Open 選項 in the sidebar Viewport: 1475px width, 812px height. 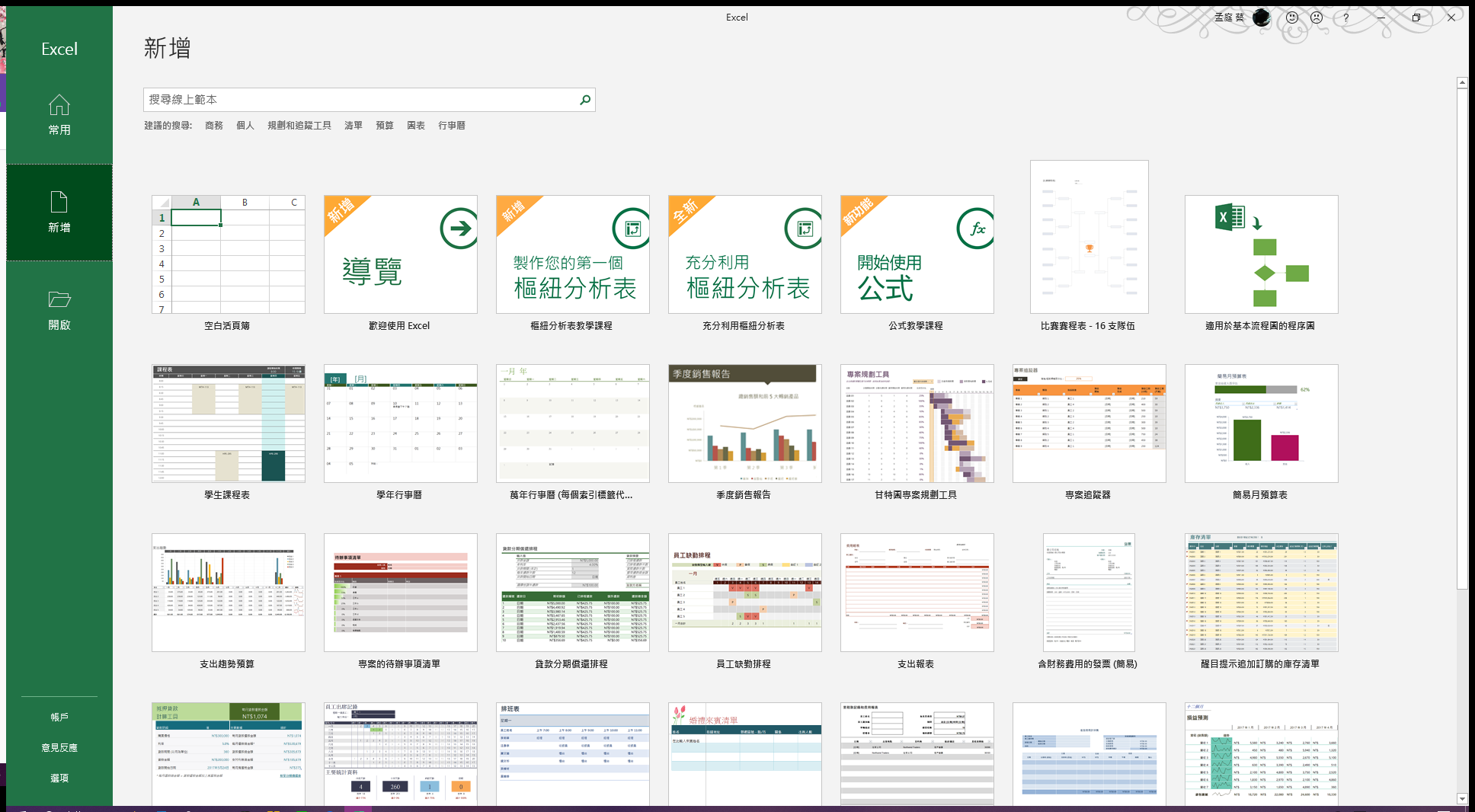pyautogui.click(x=59, y=778)
